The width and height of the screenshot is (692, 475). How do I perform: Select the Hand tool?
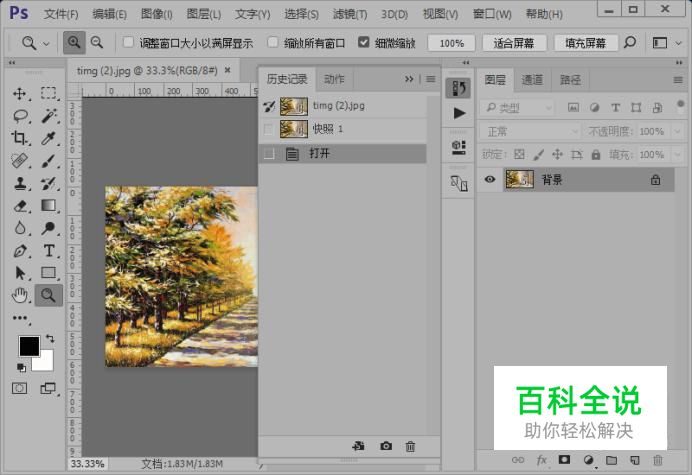(x=20, y=295)
